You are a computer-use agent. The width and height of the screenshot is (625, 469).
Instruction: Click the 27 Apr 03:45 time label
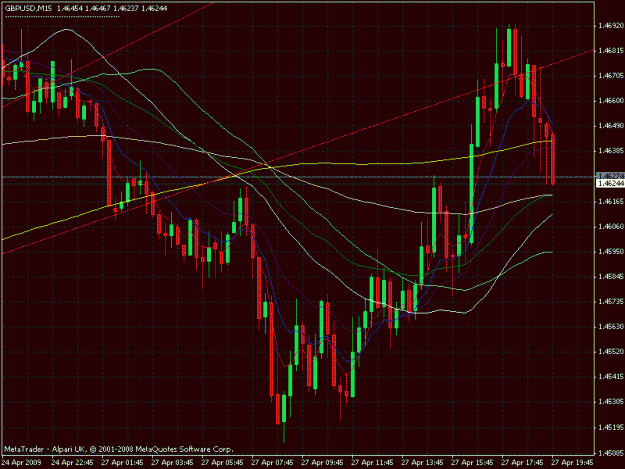point(172,463)
